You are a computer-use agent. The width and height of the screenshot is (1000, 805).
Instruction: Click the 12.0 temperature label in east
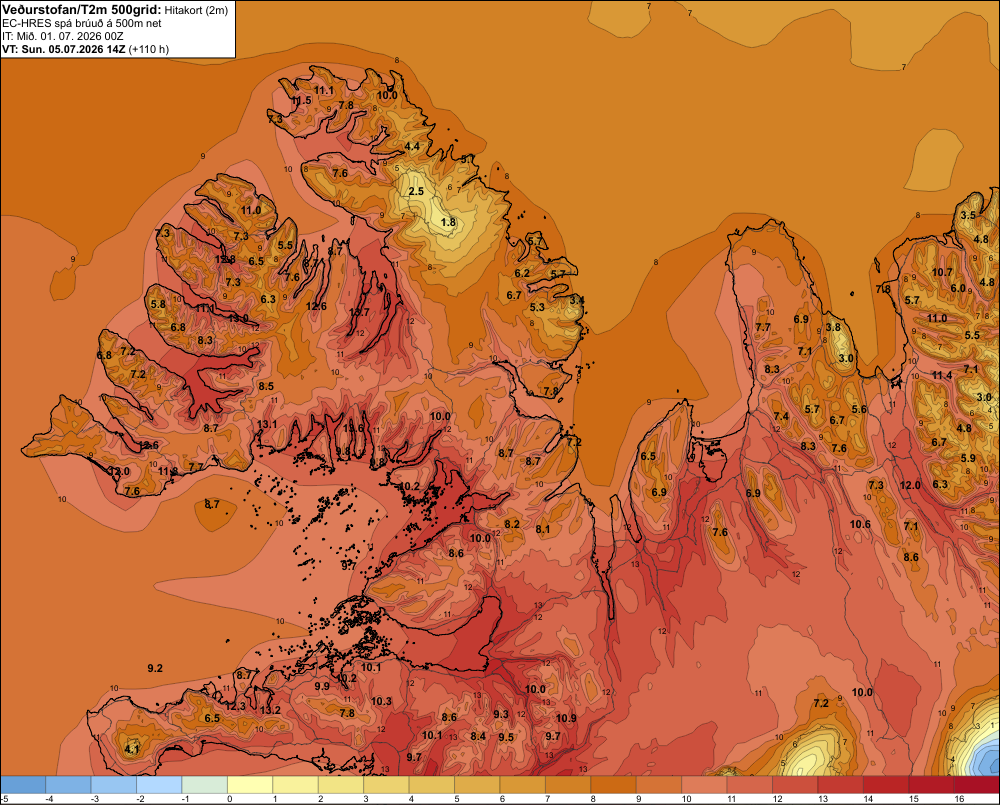[910, 485]
